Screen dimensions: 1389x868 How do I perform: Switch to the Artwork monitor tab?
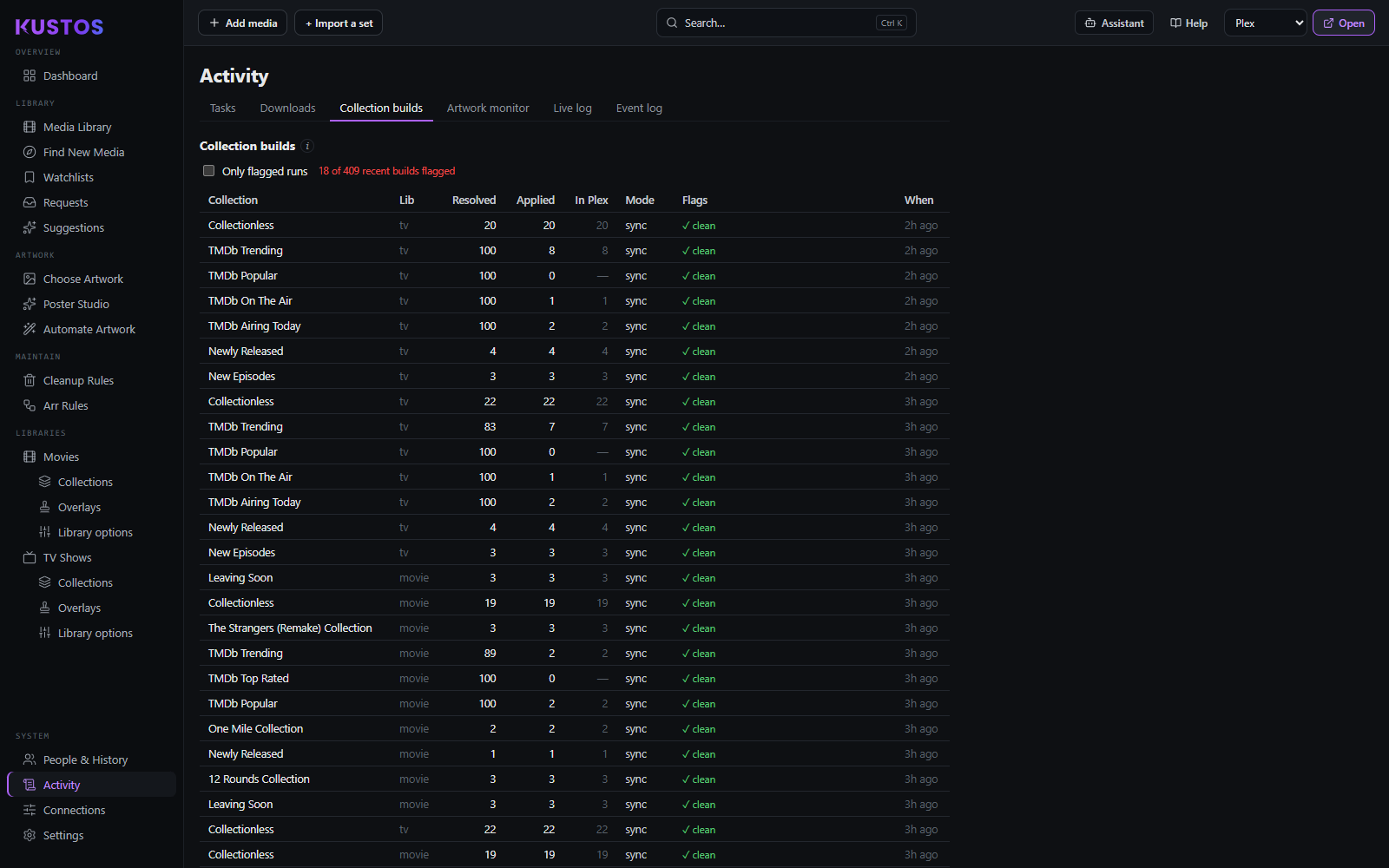pyautogui.click(x=488, y=108)
